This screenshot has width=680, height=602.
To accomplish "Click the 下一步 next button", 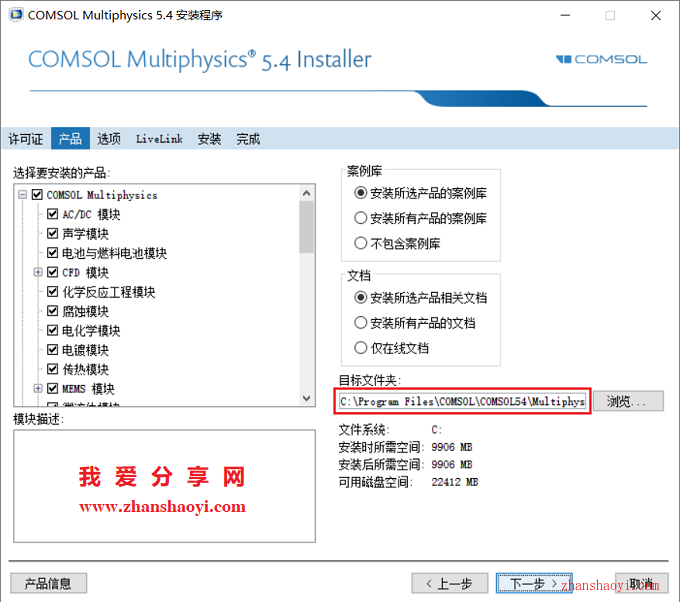I will pos(534,583).
